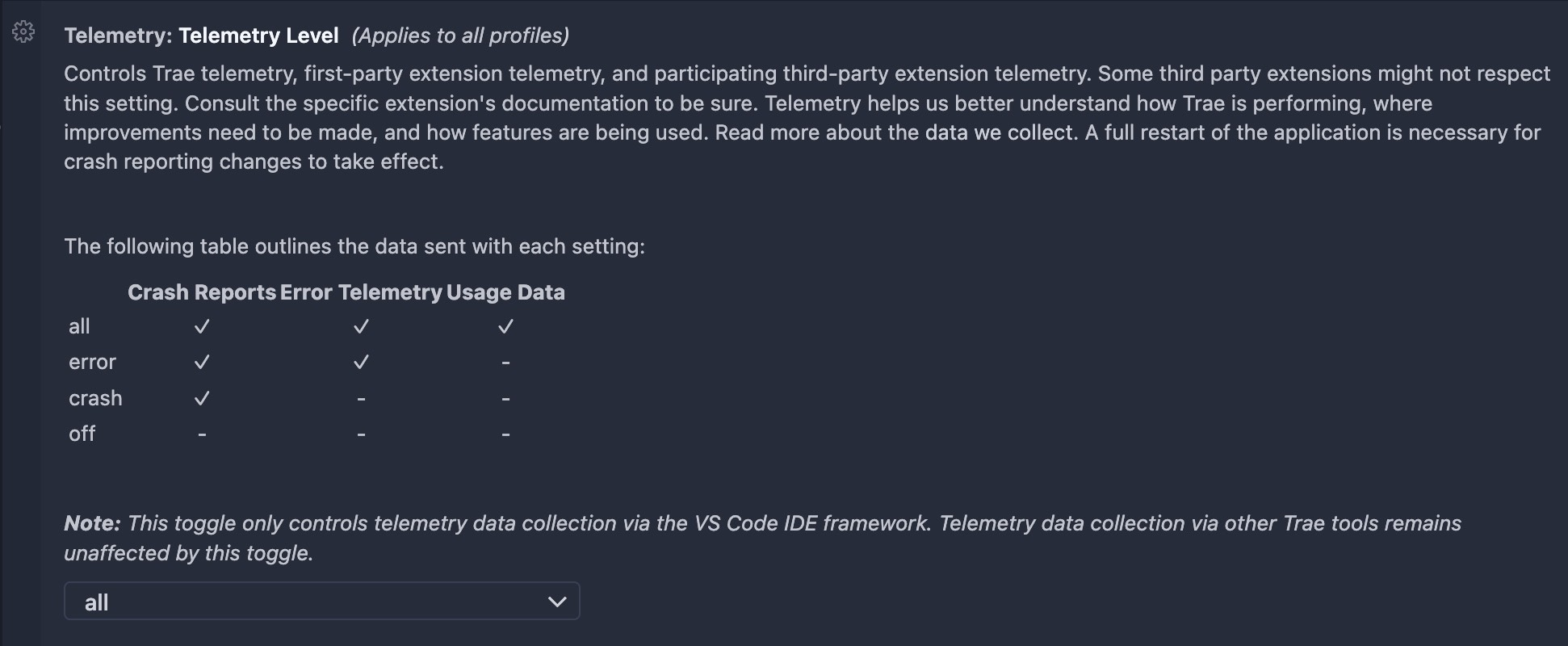Image resolution: width=1568 pixels, height=646 pixels.
Task: Click the "Usage Data" column header
Action: 505,292
